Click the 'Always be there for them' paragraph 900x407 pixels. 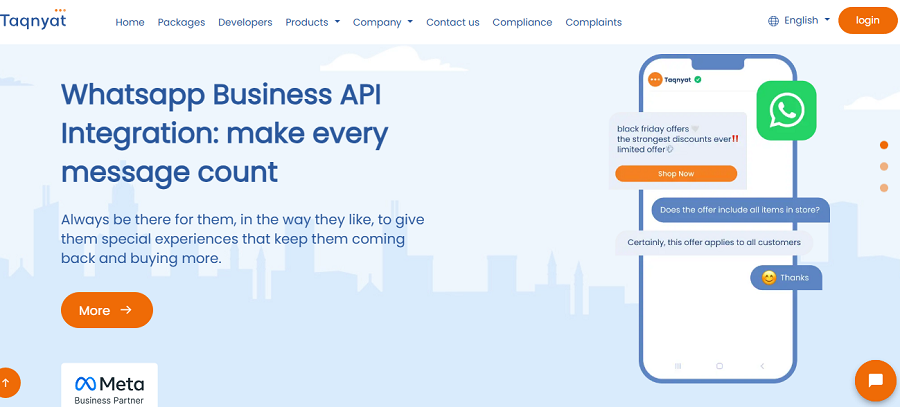click(x=243, y=239)
